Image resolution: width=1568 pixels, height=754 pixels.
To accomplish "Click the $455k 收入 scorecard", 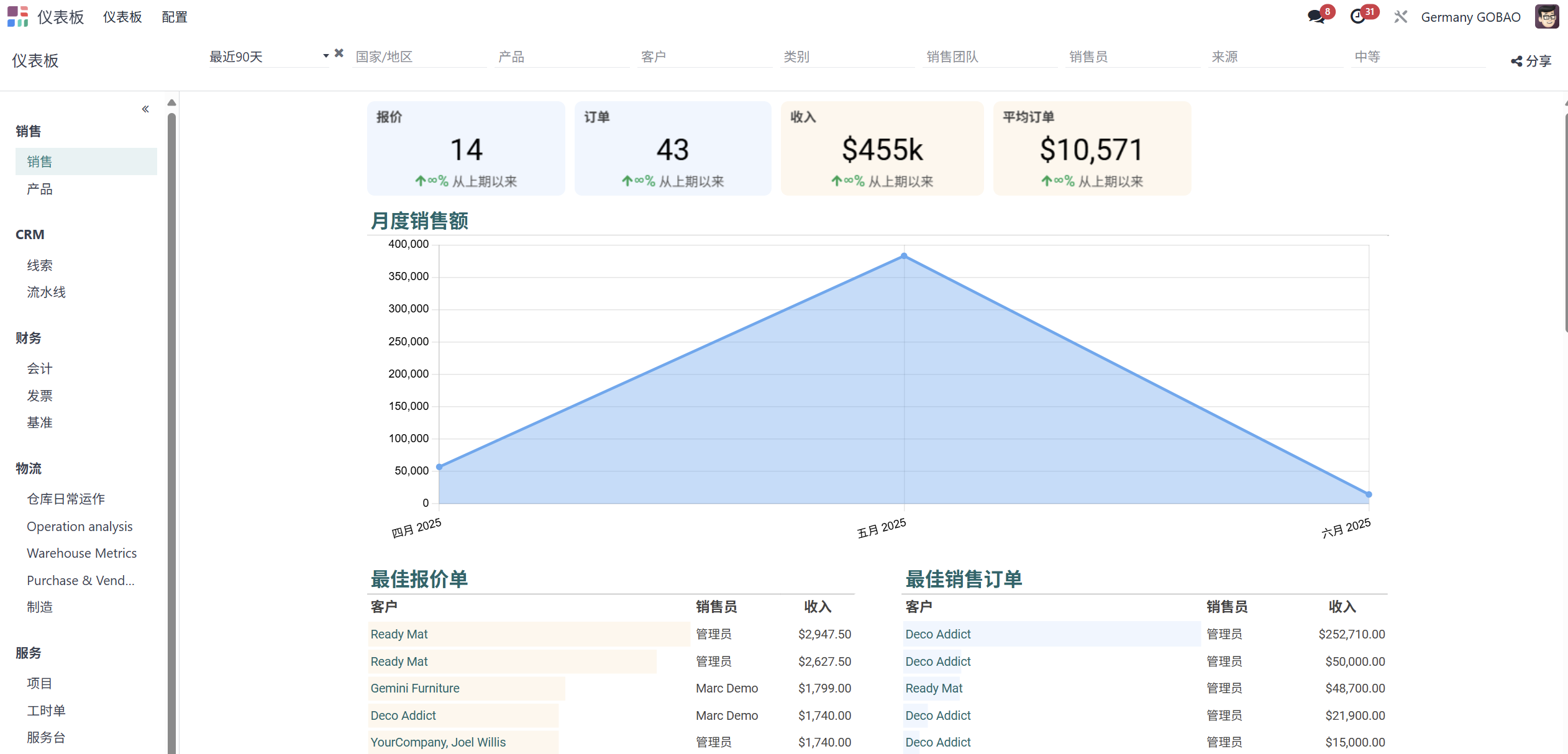I will tap(882, 149).
